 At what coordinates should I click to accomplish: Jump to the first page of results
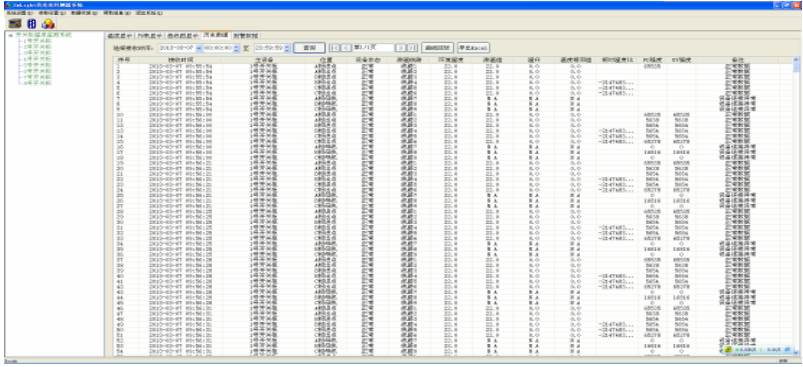pyautogui.click(x=334, y=48)
